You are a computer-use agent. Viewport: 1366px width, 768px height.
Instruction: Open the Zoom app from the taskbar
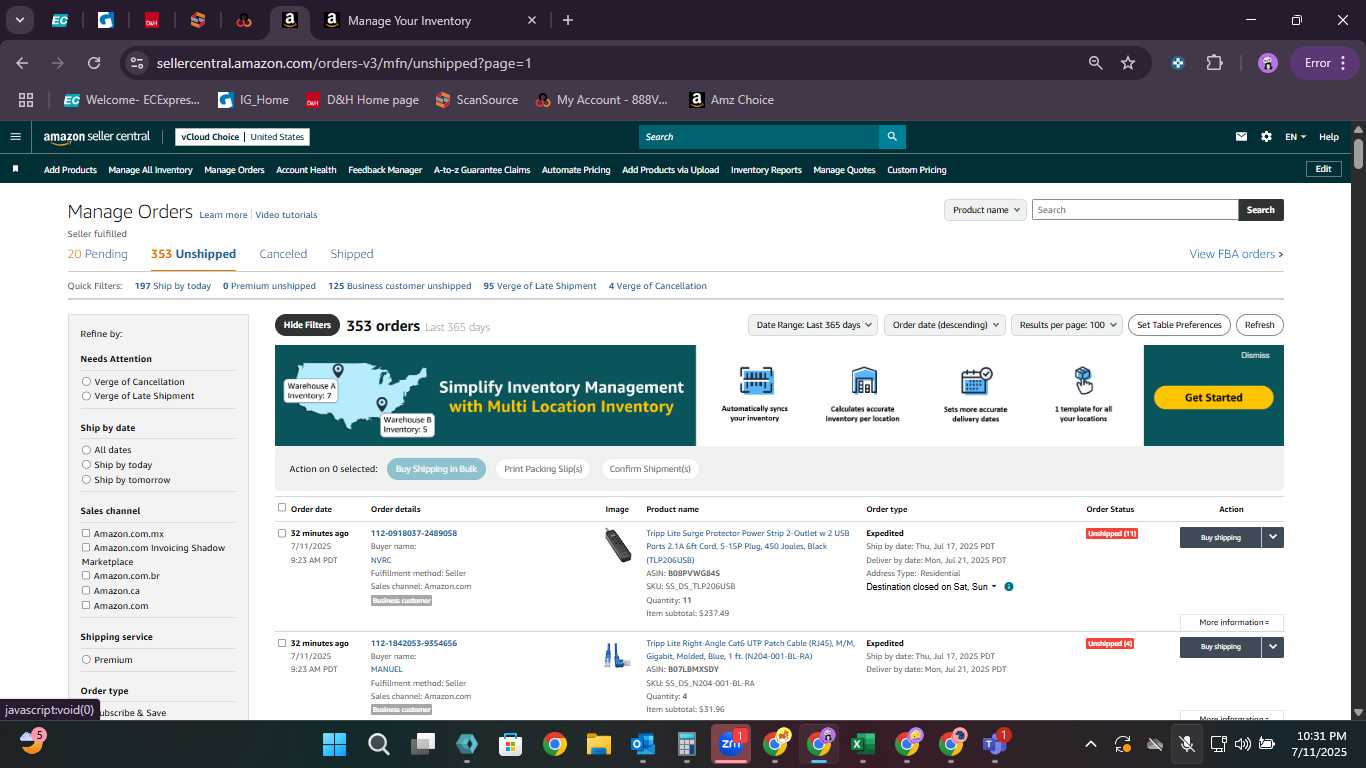(730, 744)
